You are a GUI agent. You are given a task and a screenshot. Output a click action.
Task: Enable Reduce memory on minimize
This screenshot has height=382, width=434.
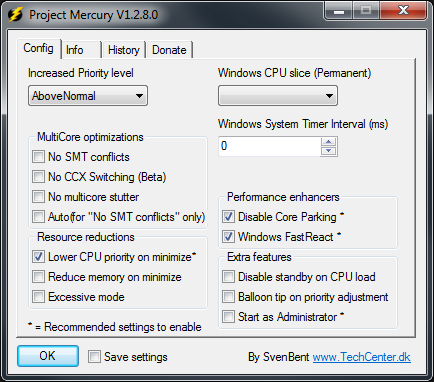(x=38, y=276)
